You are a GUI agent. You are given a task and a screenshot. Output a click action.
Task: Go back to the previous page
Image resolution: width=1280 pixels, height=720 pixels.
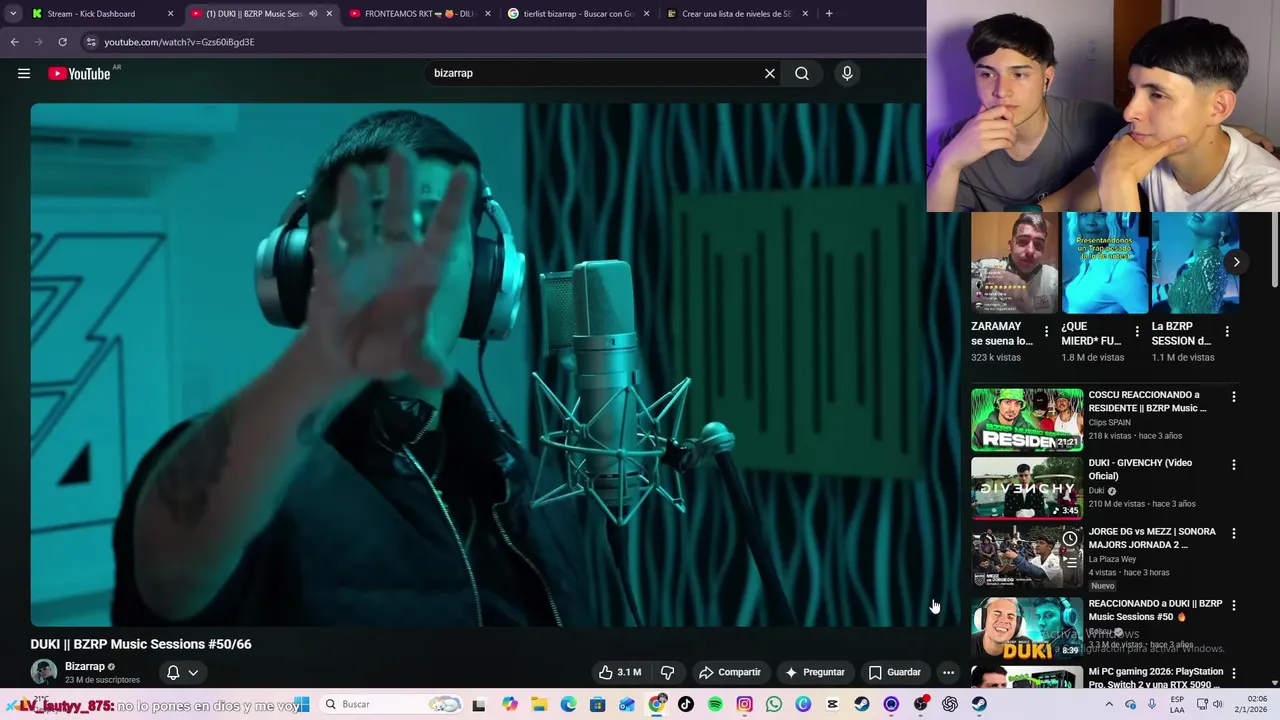click(x=14, y=42)
